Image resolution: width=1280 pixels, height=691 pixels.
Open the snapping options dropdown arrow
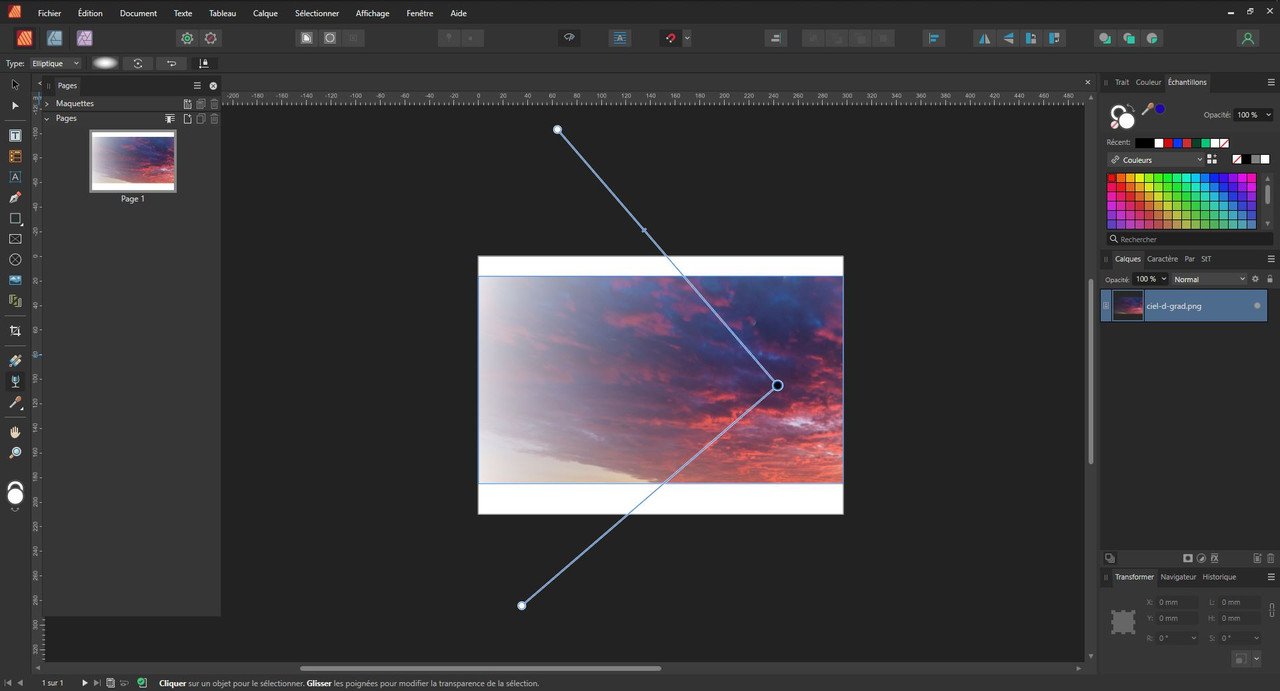click(687, 38)
